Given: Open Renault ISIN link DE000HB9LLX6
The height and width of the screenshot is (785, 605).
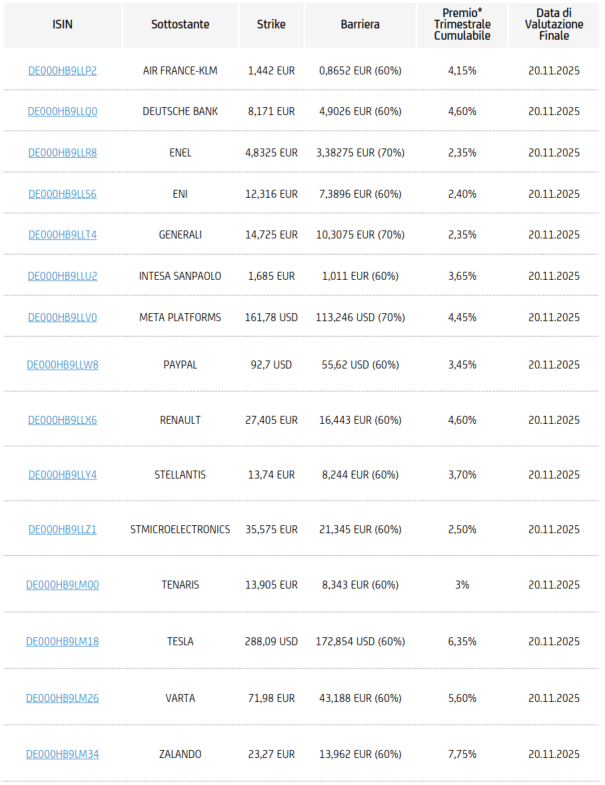Looking at the screenshot, I should tap(63, 420).
